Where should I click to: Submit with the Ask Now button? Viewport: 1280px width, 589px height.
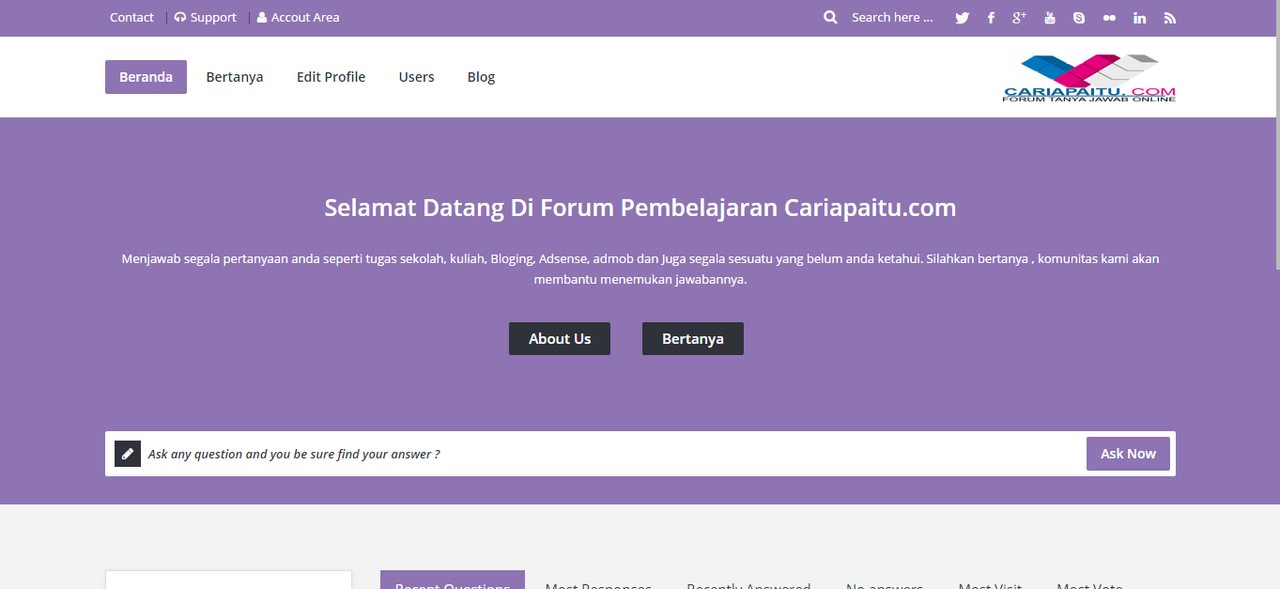(x=1128, y=454)
